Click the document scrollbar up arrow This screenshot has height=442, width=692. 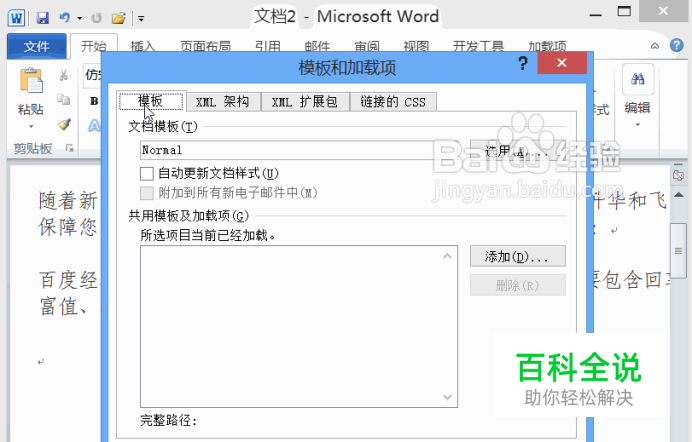(x=679, y=195)
